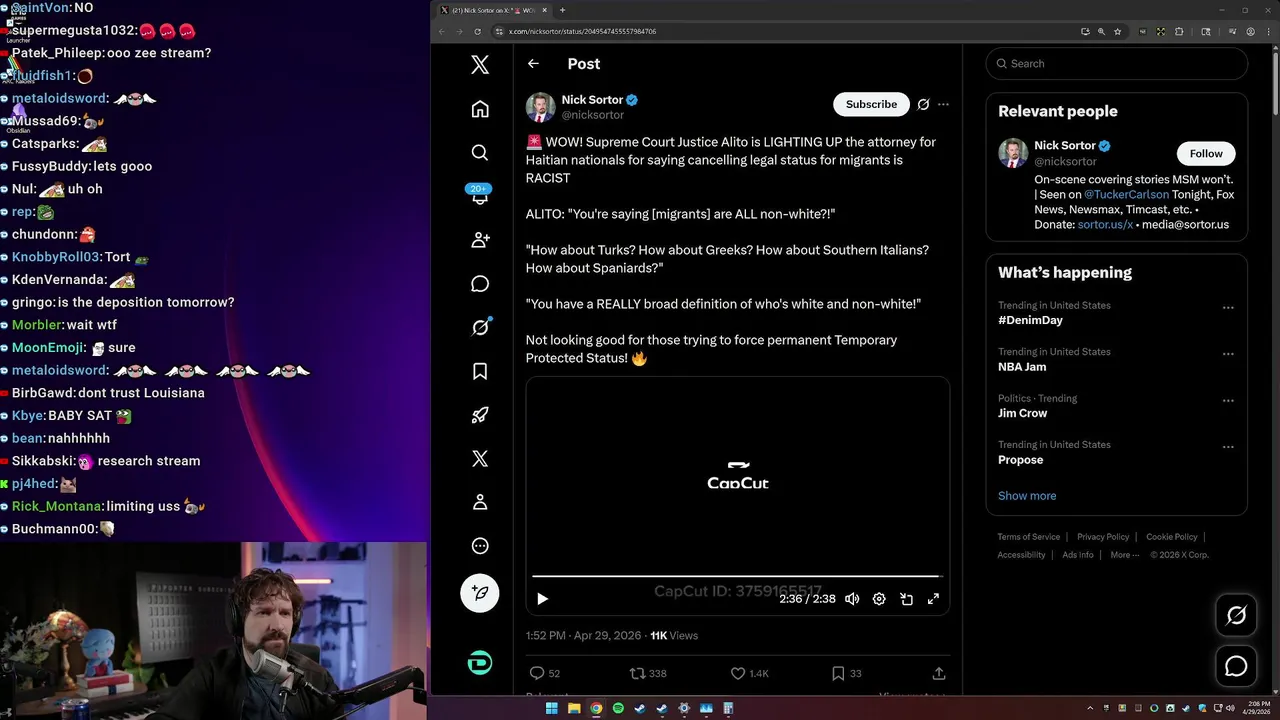1280x720 pixels.
Task: Reload the page in Chrome
Action: pos(479,31)
